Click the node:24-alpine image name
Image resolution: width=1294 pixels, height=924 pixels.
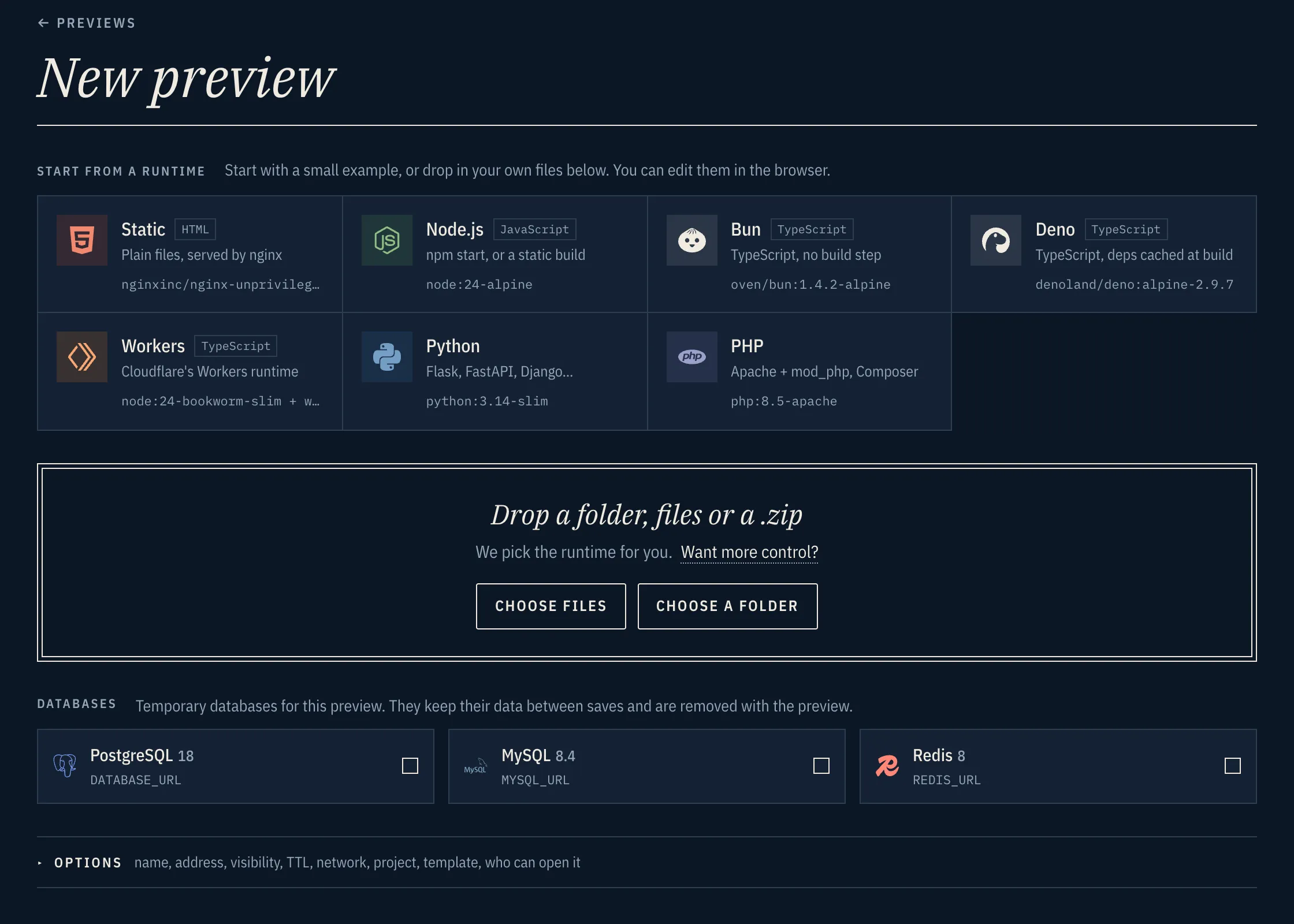479,285
